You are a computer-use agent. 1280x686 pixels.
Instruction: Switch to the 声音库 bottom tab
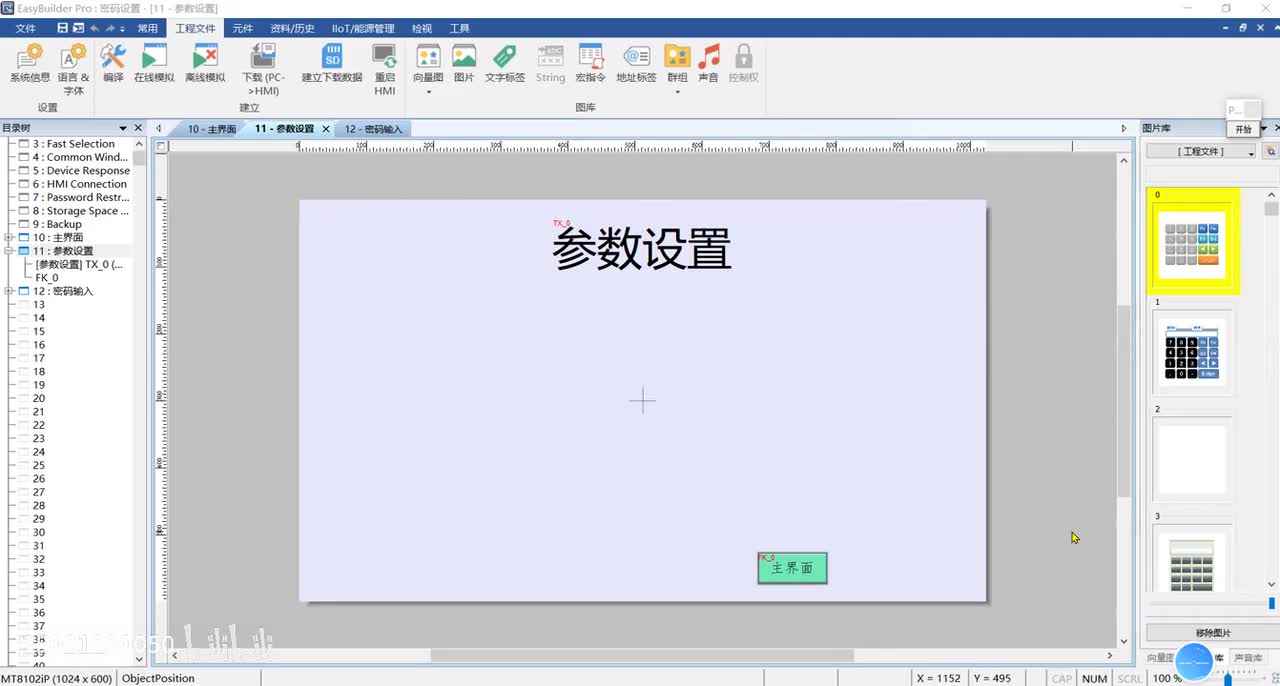pos(1248,658)
